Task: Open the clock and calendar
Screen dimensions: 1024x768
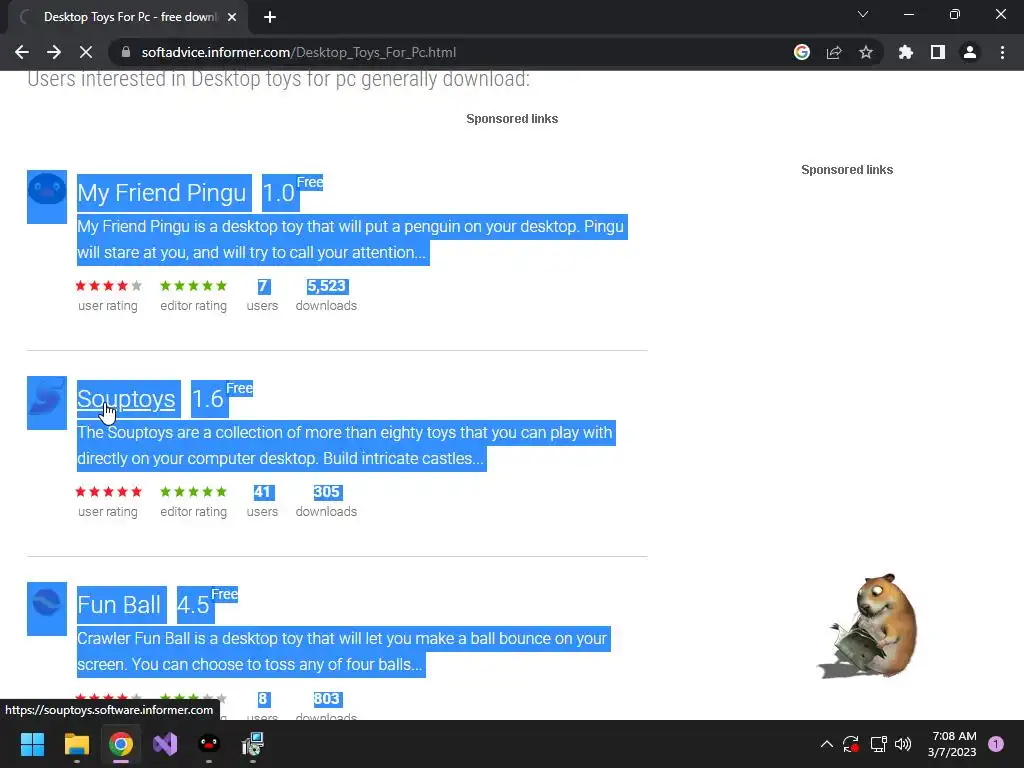Action: [x=953, y=744]
